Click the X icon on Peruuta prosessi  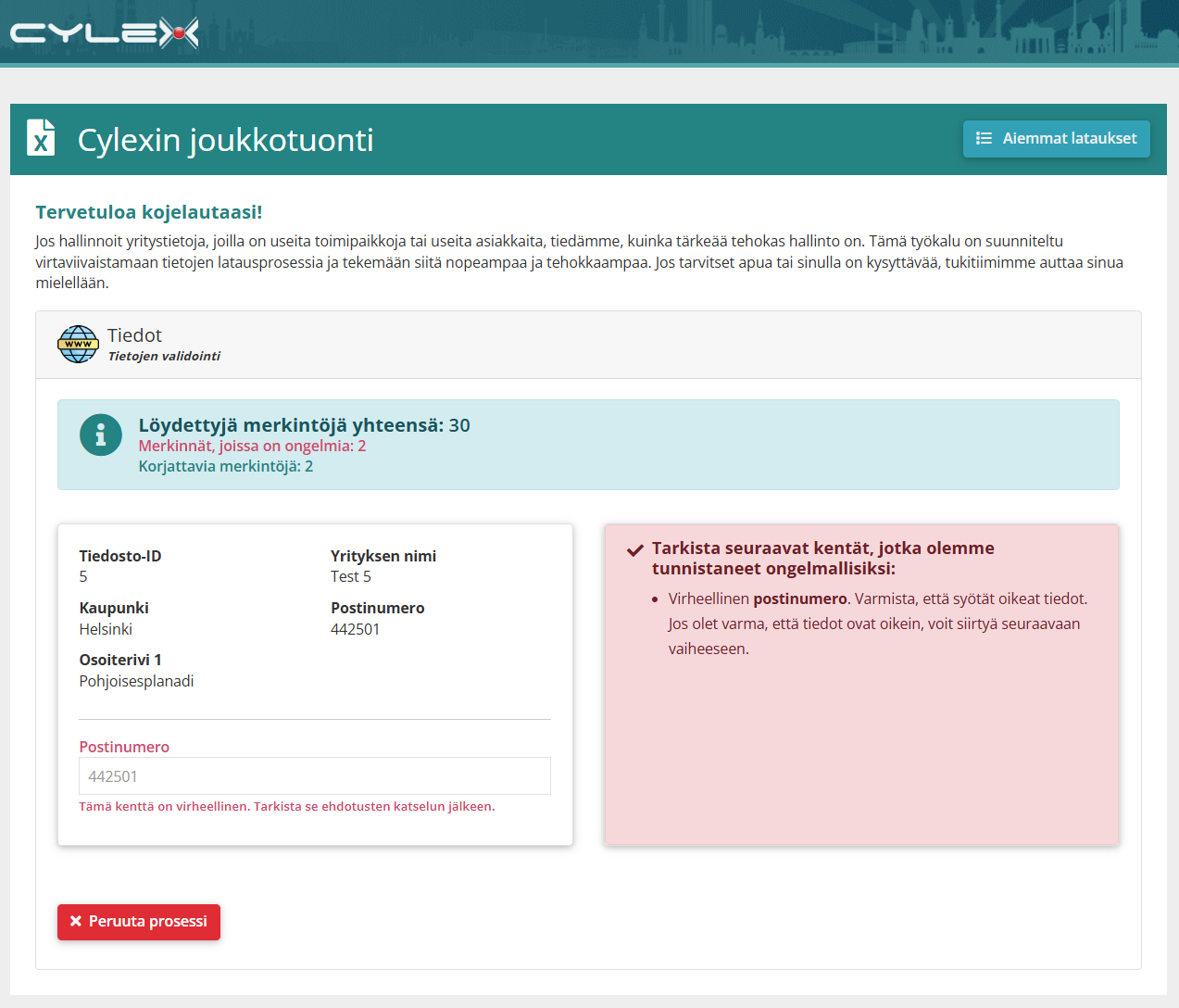76,921
